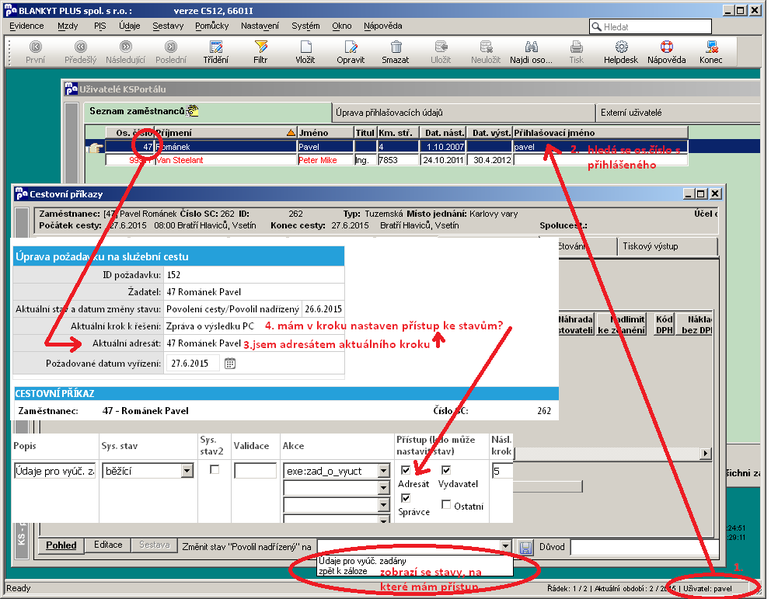
Task: Save state change with the diskette icon
Action: [x=525, y=547]
